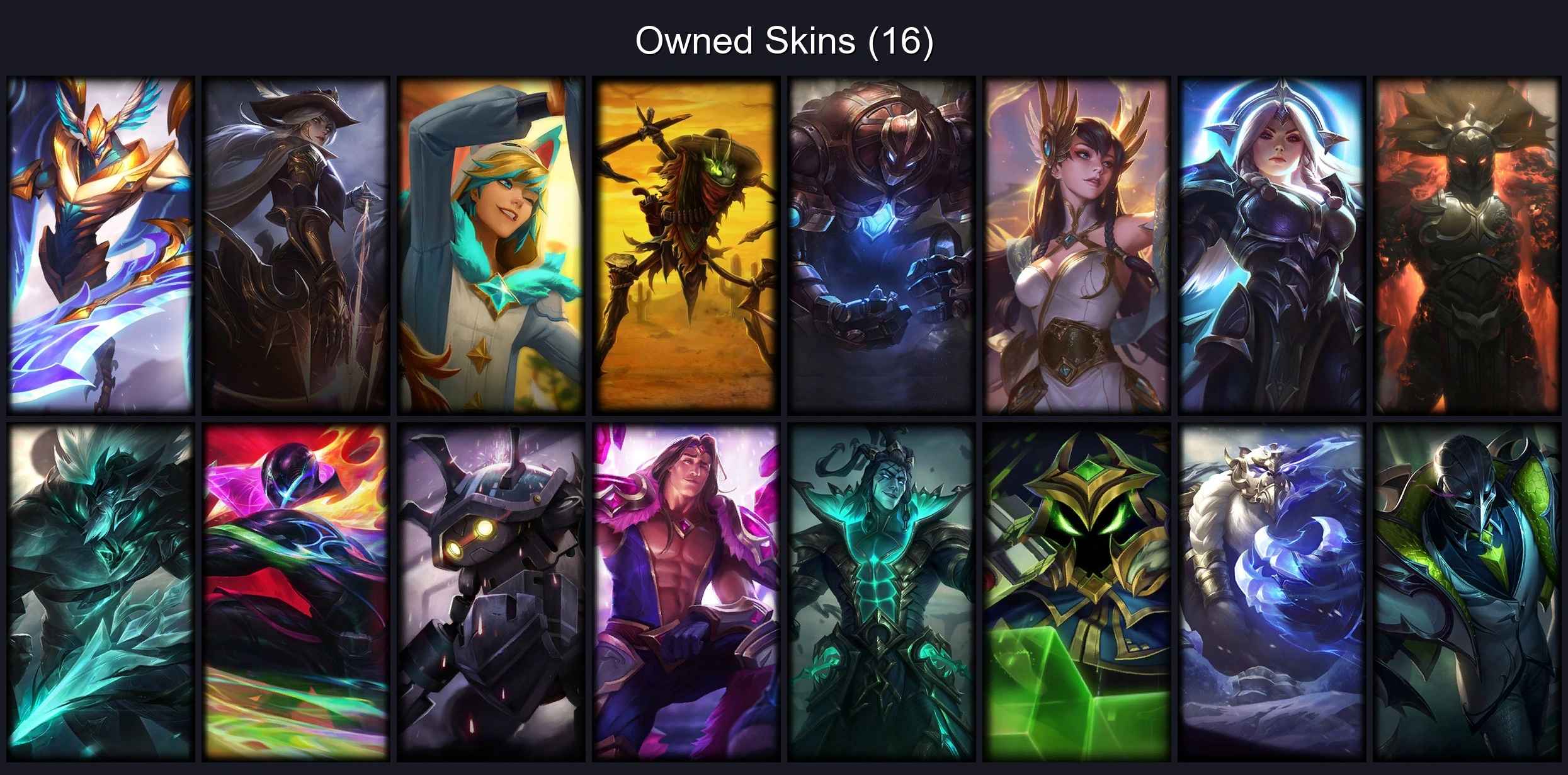Select the white-bearded Volibear-like storm skin
This screenshot has height=775, width=1568.
pyautogui.click(x=1272, y=592)
